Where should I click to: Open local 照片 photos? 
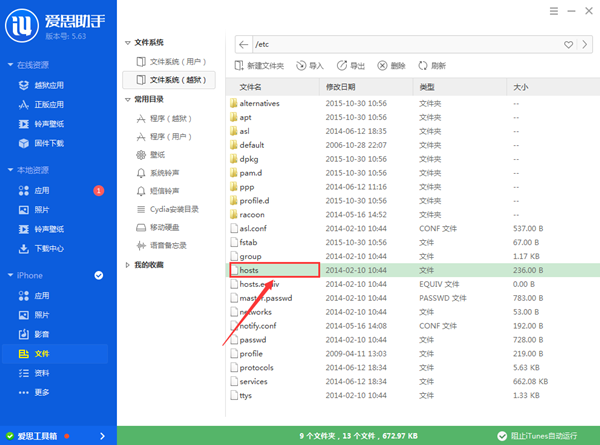tap(34, 210)
